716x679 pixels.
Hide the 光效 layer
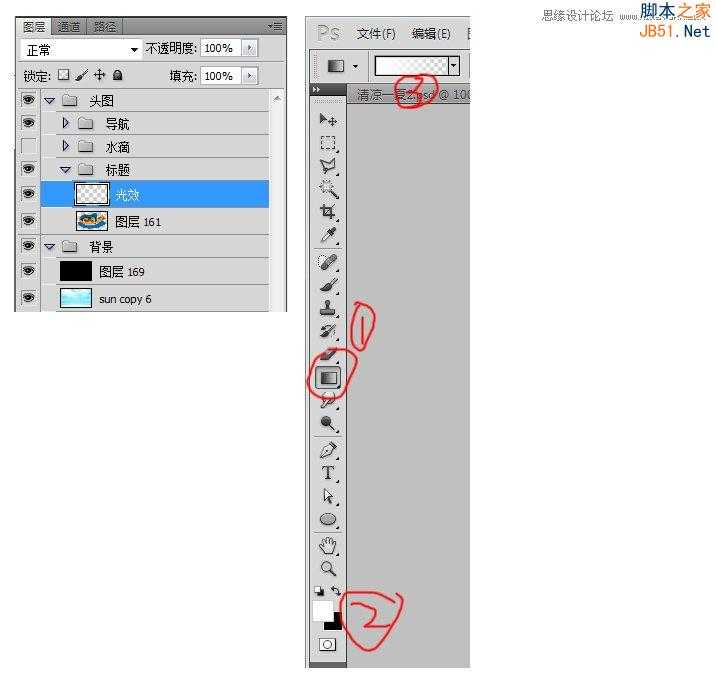(x=28, y=194)
